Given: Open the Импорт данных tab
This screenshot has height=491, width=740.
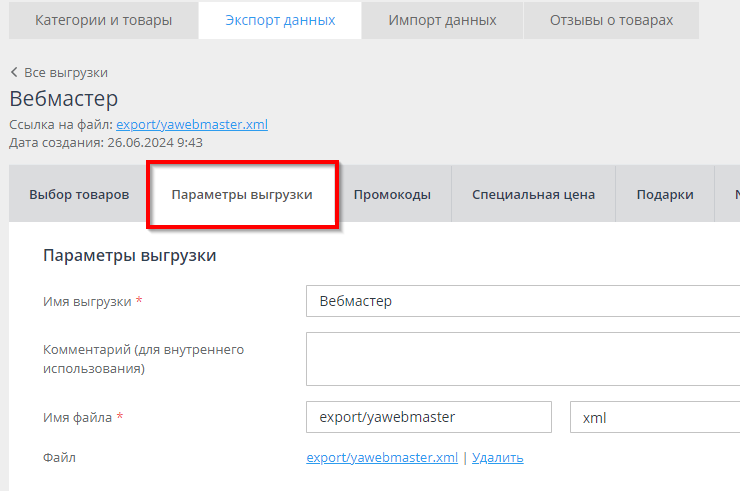Looking at the screenshot, I should (442, 20).
